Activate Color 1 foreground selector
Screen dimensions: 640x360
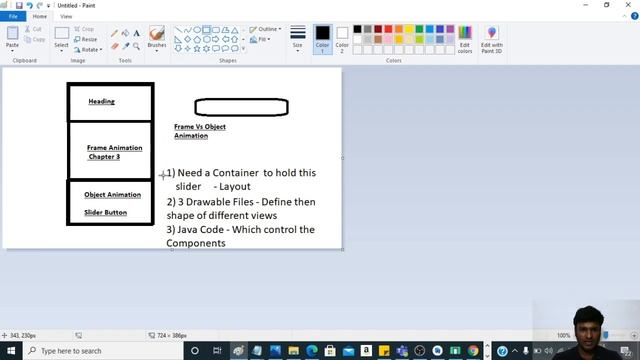pos(322,40)
